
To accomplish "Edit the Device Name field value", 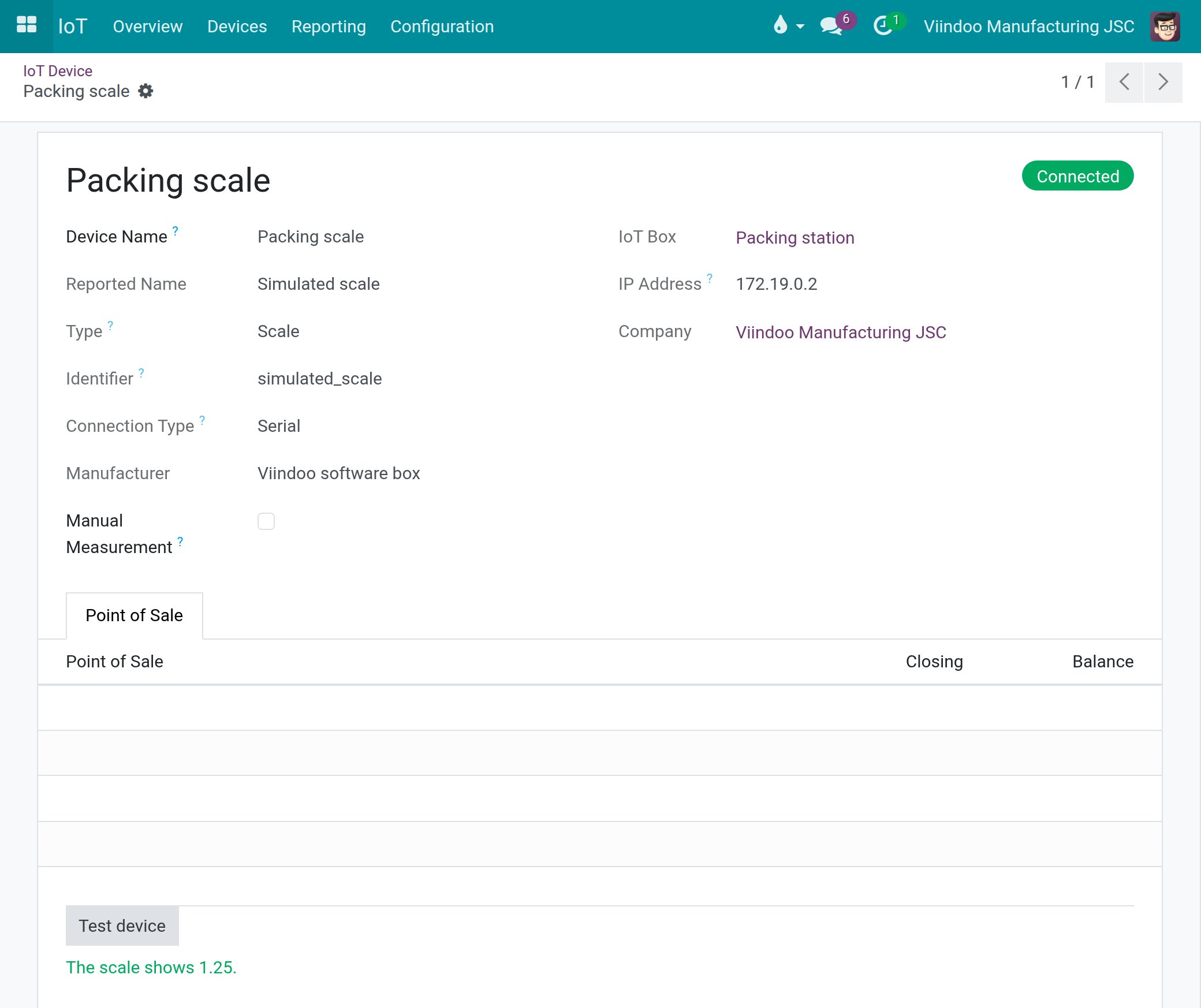I will [311, 237].
